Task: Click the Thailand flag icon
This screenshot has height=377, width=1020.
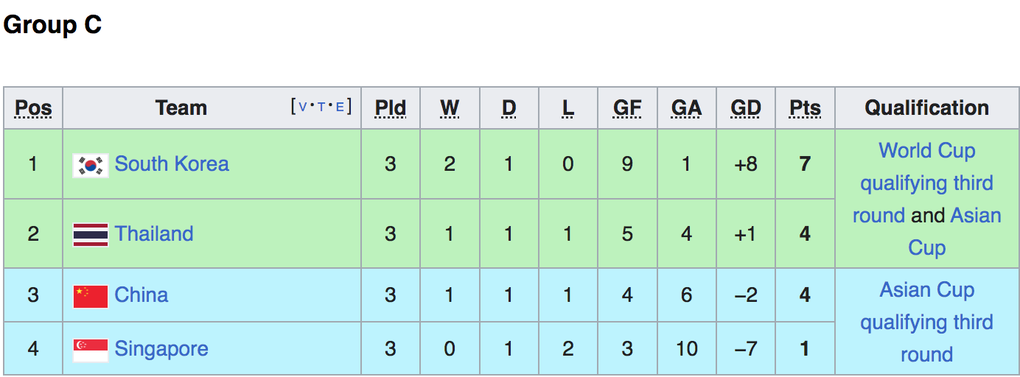Action: (90, 235)
